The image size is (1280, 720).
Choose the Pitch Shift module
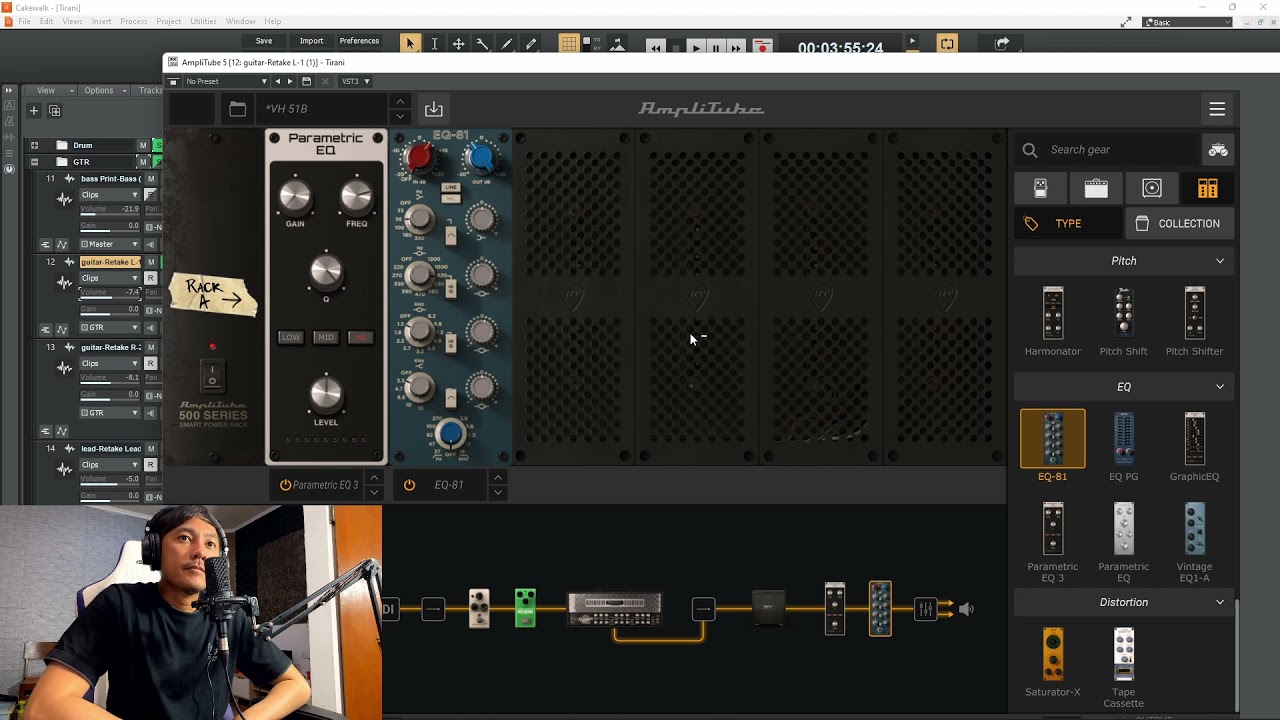[1123, 313]
